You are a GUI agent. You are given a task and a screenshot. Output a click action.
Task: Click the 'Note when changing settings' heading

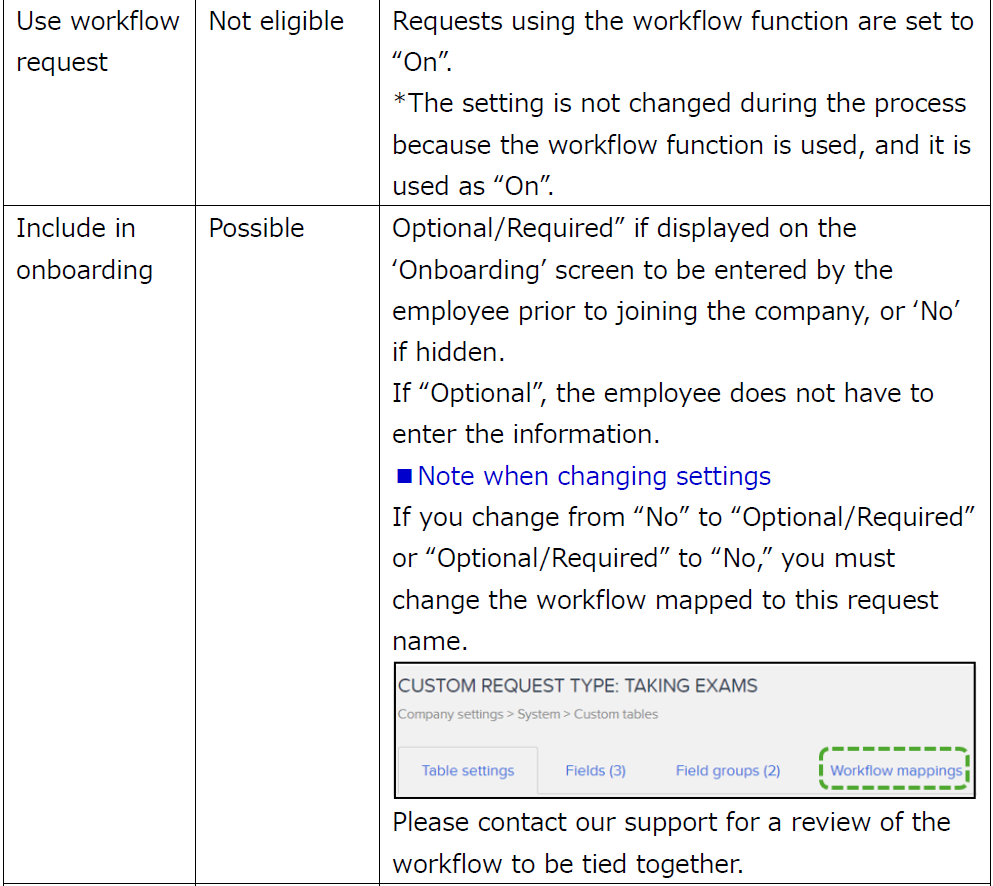(594, 476)
